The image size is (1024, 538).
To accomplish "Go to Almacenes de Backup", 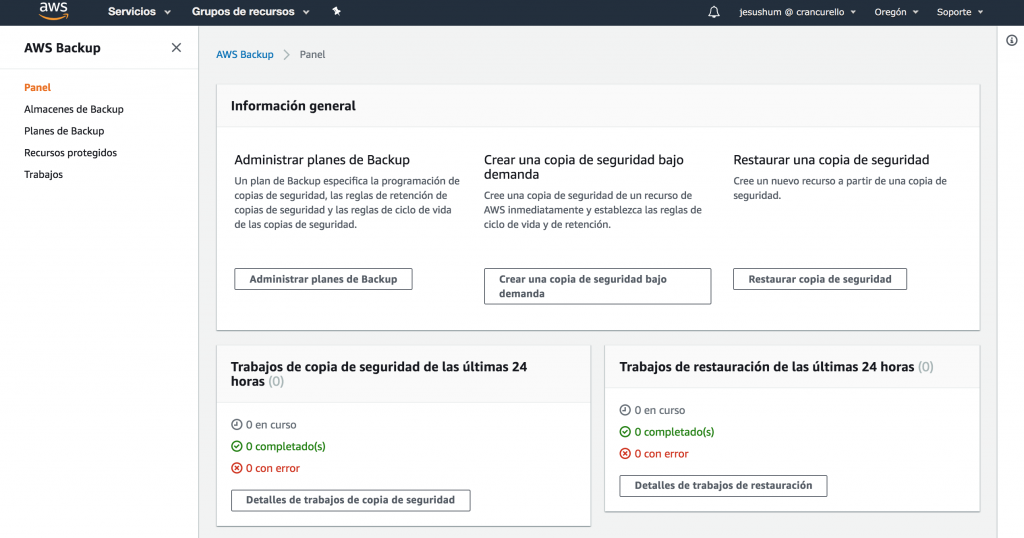I will [x=74, y=110].
